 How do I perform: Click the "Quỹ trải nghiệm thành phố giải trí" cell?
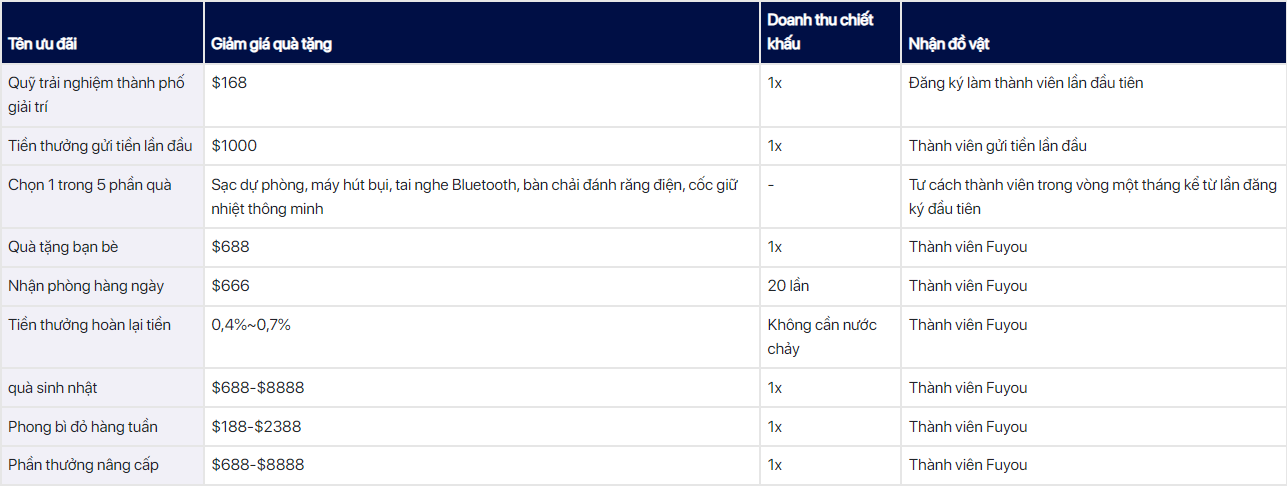click(x=96, y=94)
